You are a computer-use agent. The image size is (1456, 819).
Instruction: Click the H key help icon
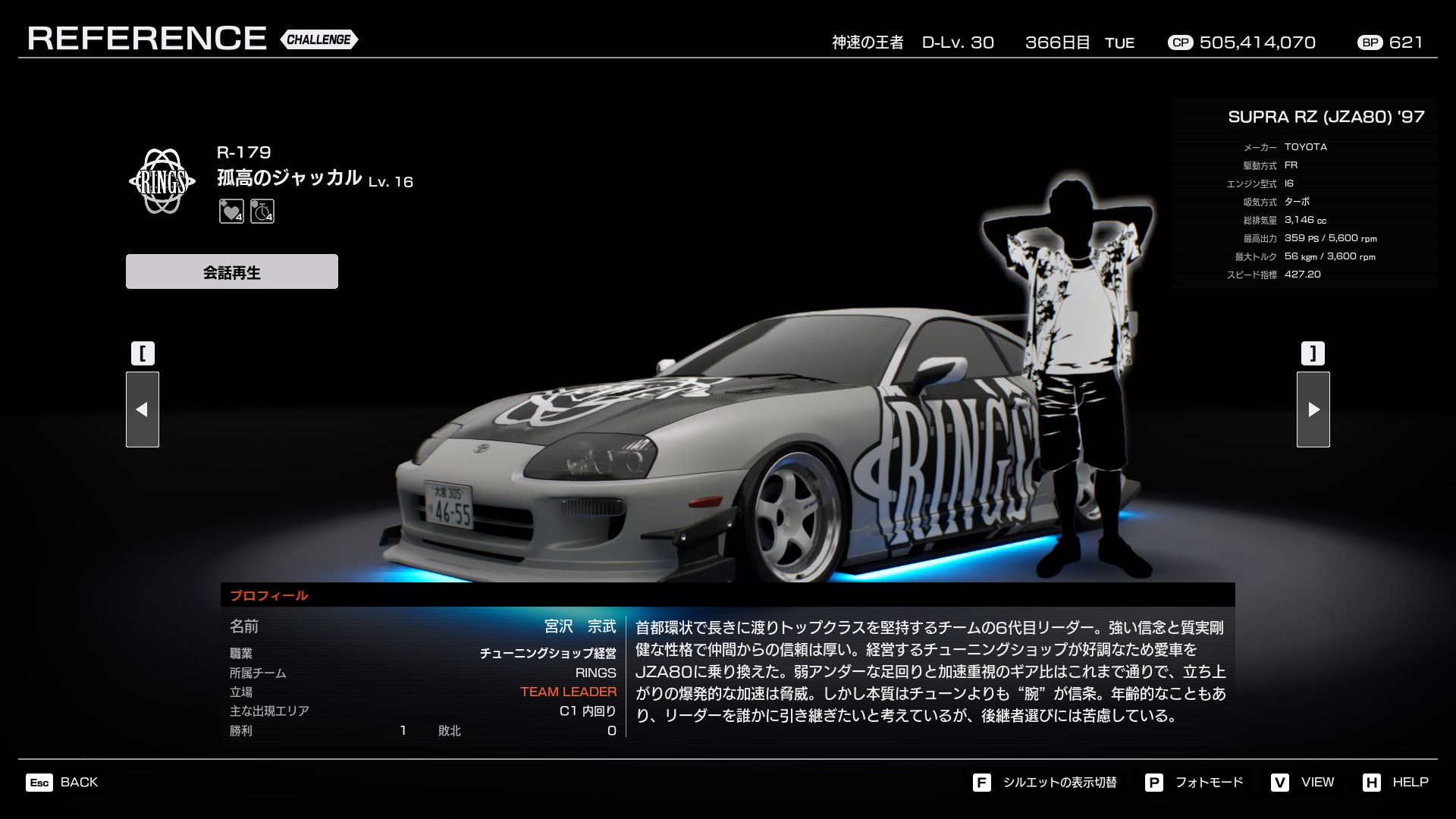click(x=1371, y=783)
